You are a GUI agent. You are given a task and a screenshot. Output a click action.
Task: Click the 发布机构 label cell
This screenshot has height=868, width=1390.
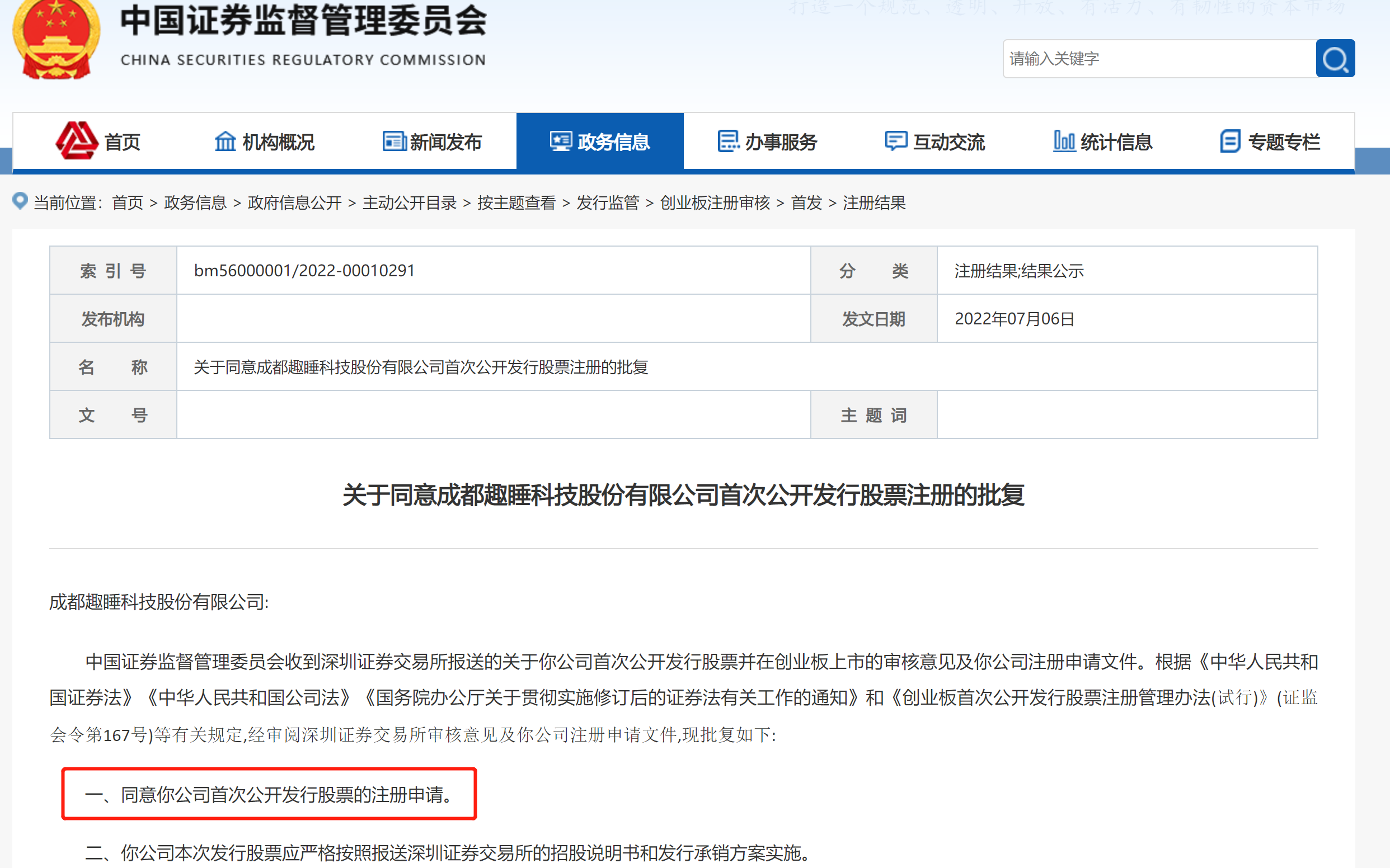[x=113, y=319]
